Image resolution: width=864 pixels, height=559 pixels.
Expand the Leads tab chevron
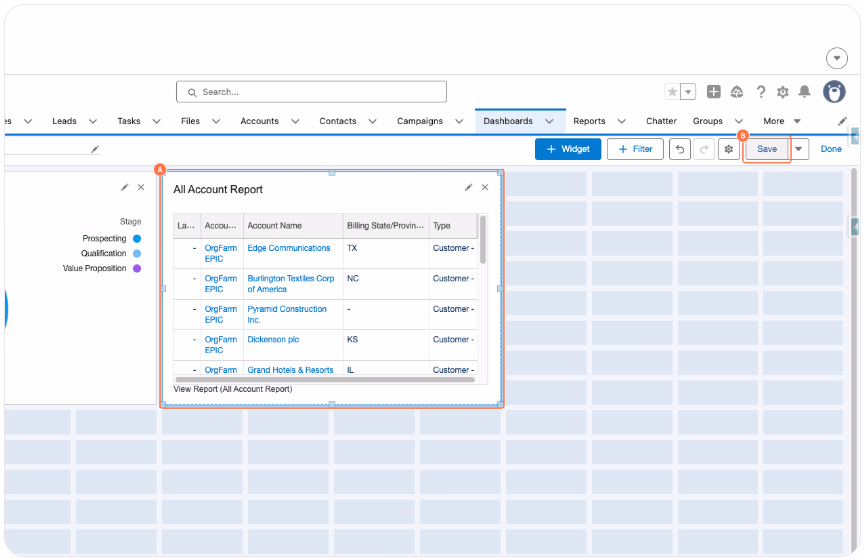[x=93, y=121]
